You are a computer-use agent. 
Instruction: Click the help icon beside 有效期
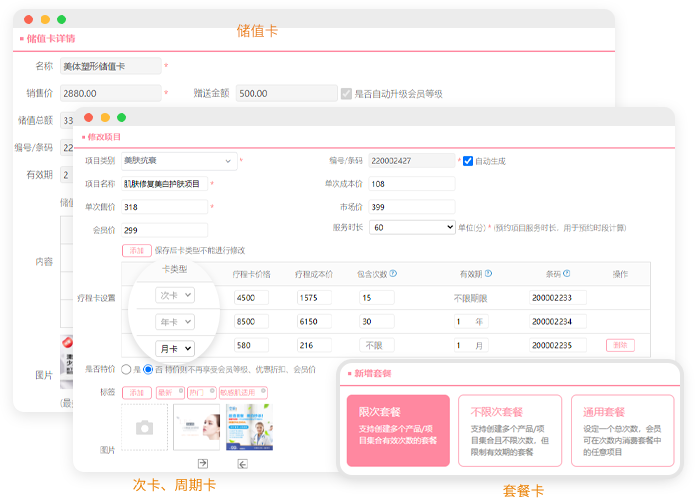pos(488,273)
